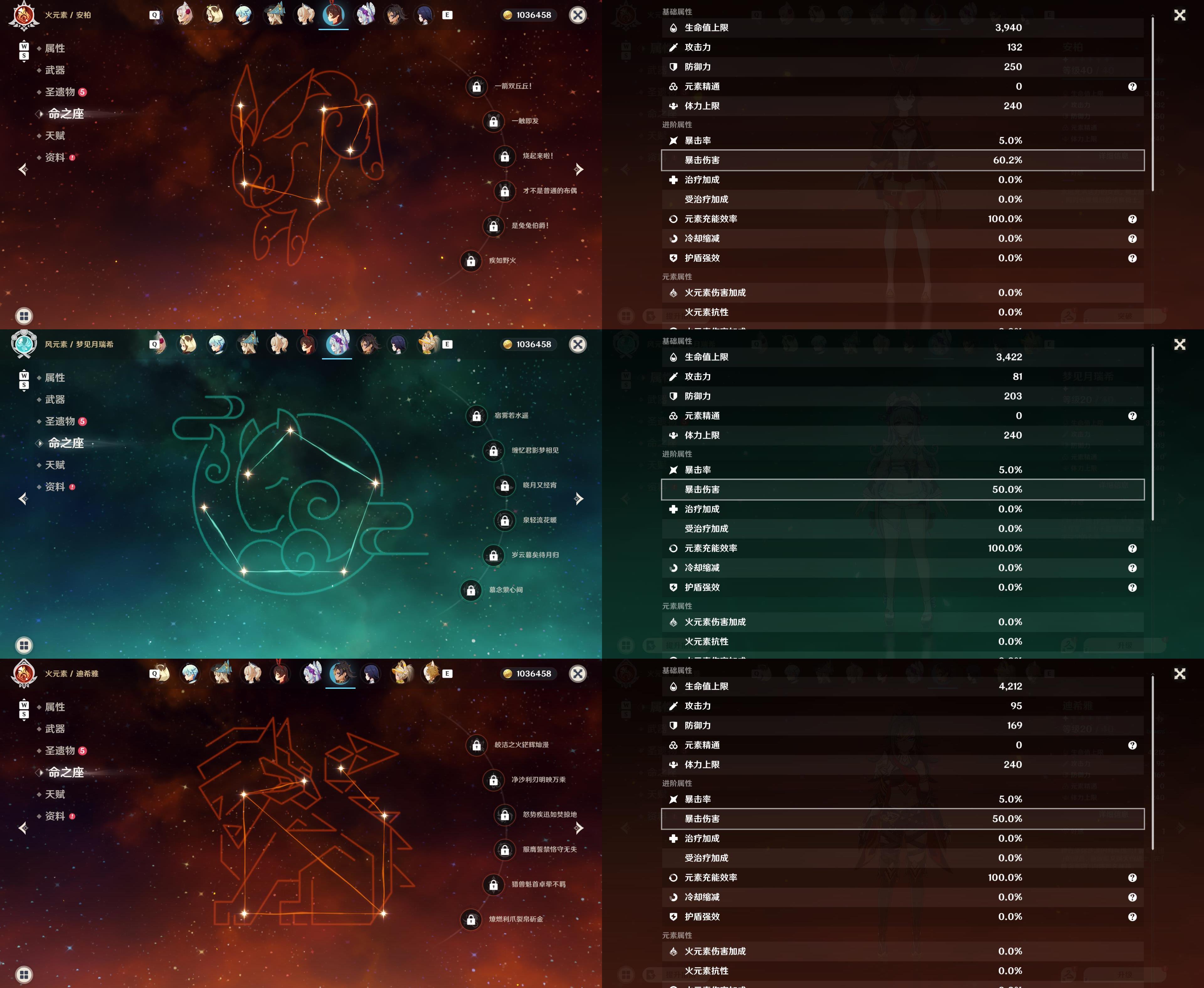The width and height of the screenshot is (1204, 988).
Task: Select the locked 一触即发 constellation node
Action: (493, 121)
